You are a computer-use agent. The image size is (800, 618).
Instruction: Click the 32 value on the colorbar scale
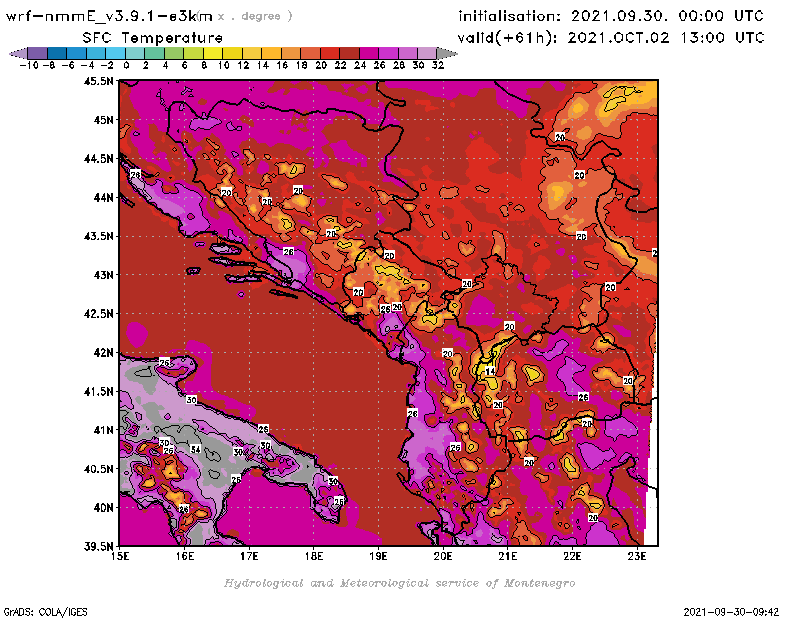438,65
